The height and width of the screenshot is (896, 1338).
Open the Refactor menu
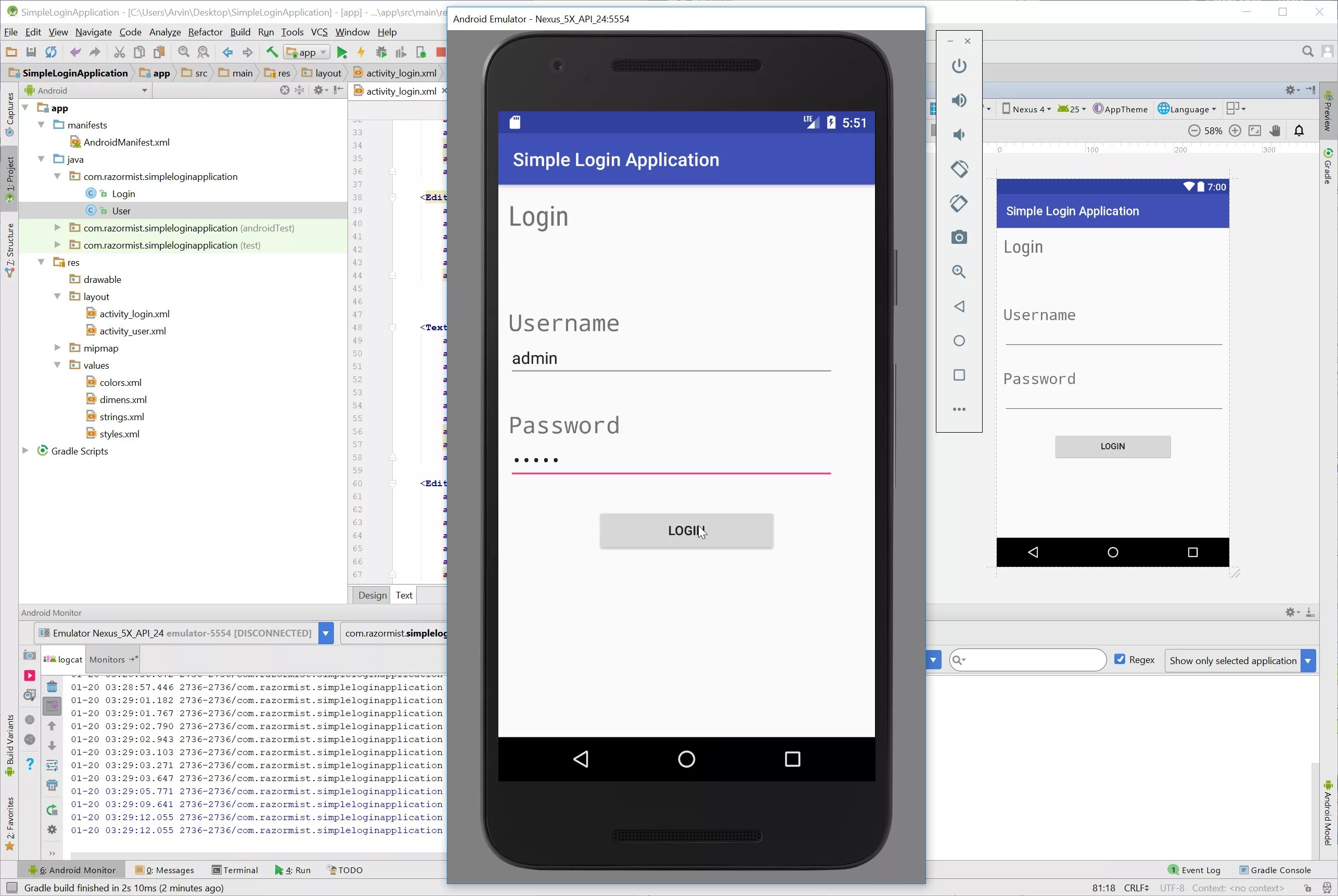pyautogui.click(x=205, y=32)
